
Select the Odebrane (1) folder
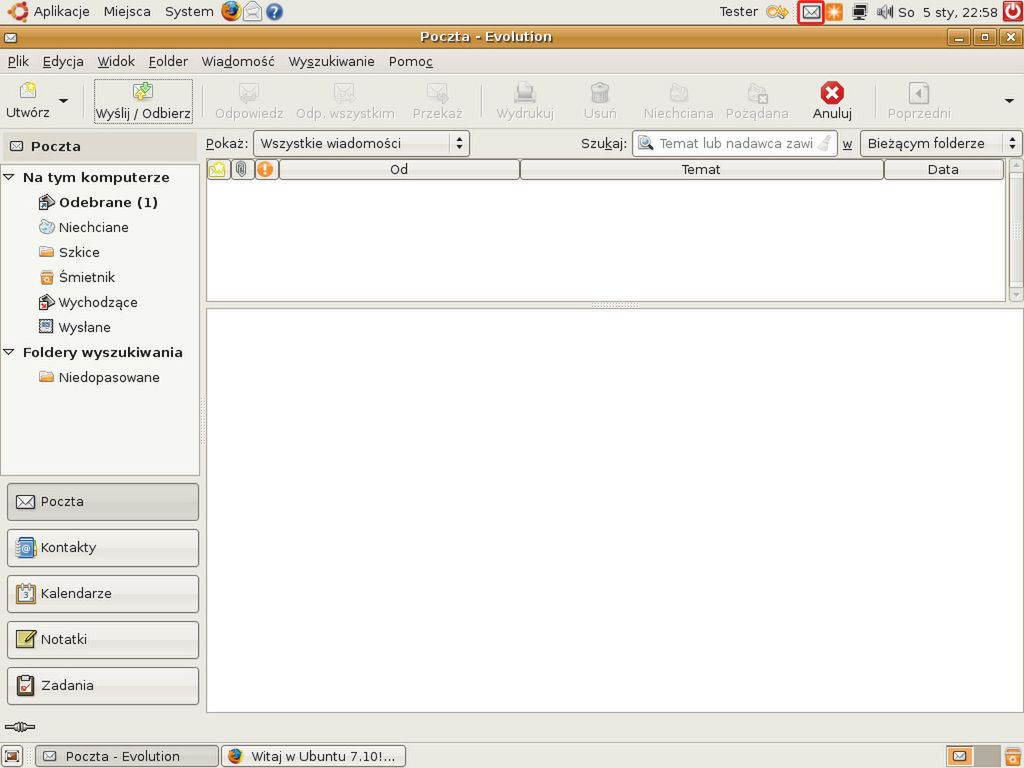click(108, 202)
